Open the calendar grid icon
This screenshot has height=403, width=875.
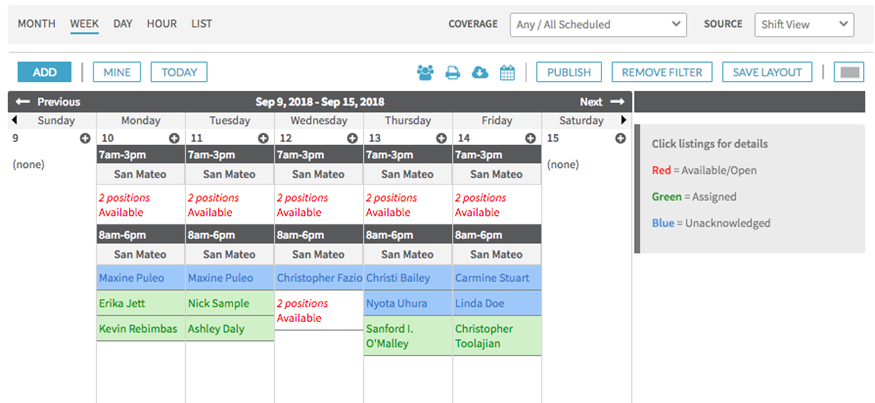click(x=507, y=72)
